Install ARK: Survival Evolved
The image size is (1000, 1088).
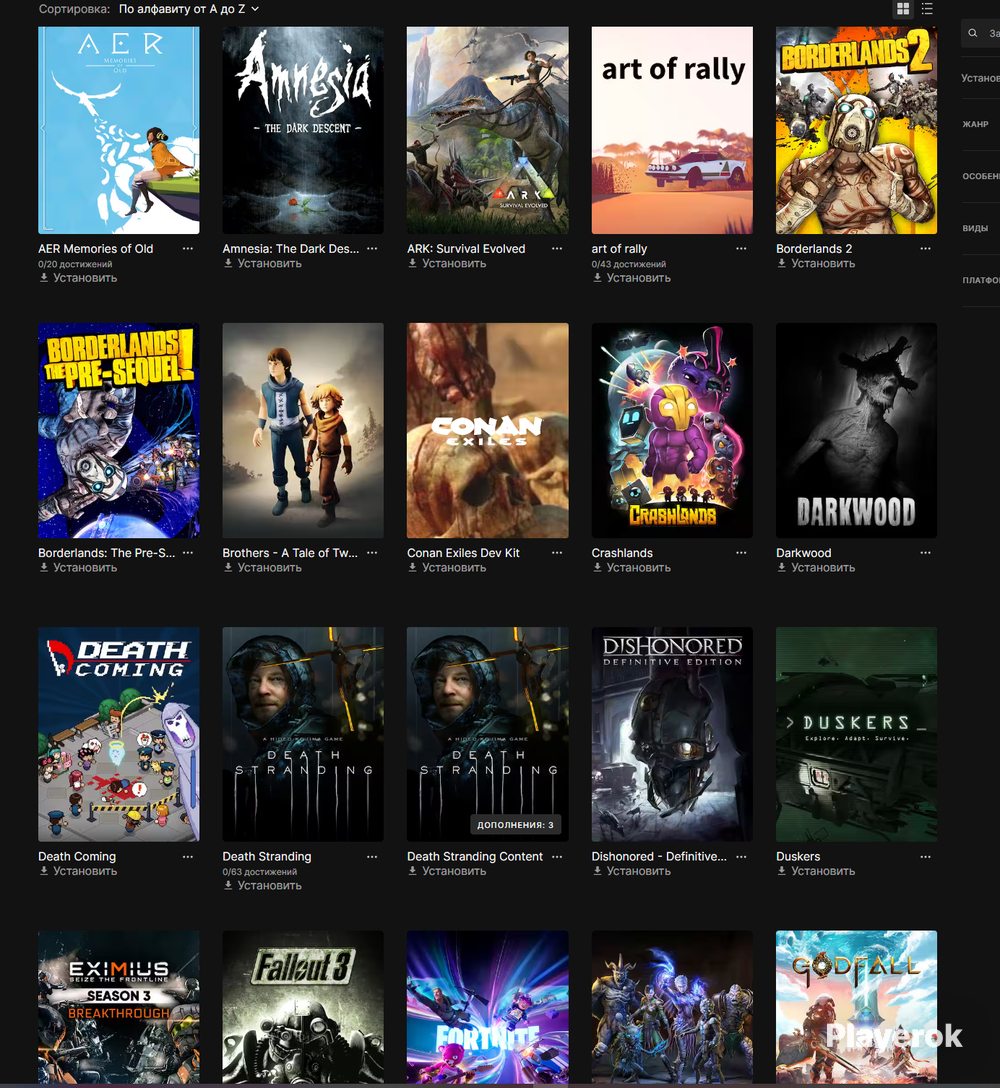(447, 264)
